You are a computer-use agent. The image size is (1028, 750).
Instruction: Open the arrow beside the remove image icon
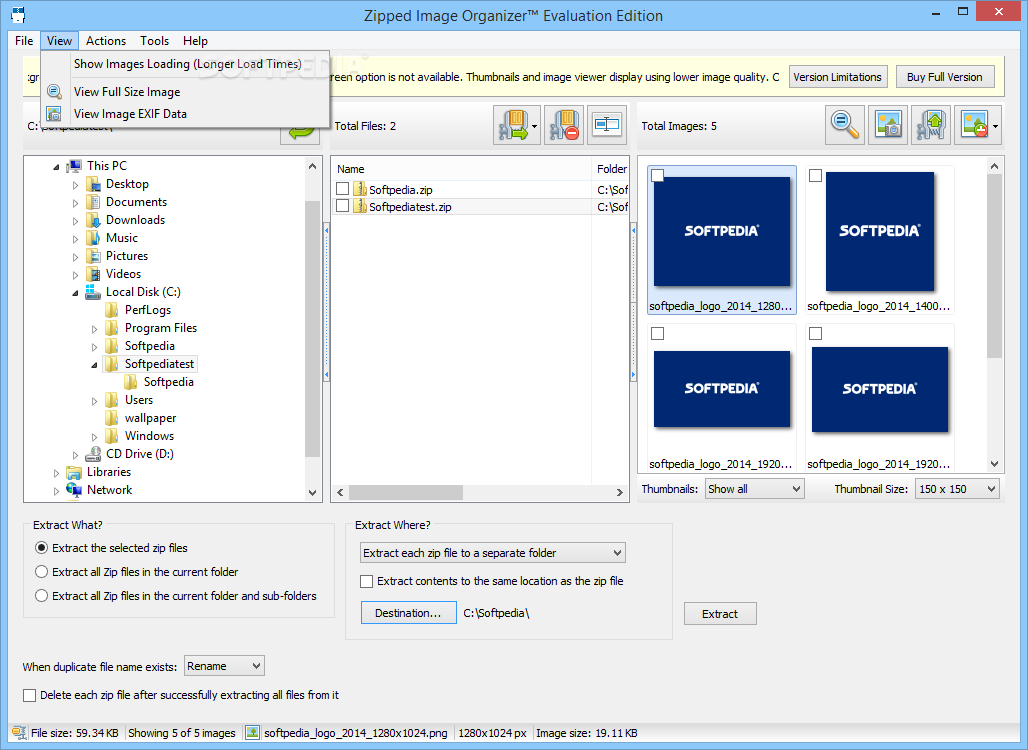[x=996, y=127]
